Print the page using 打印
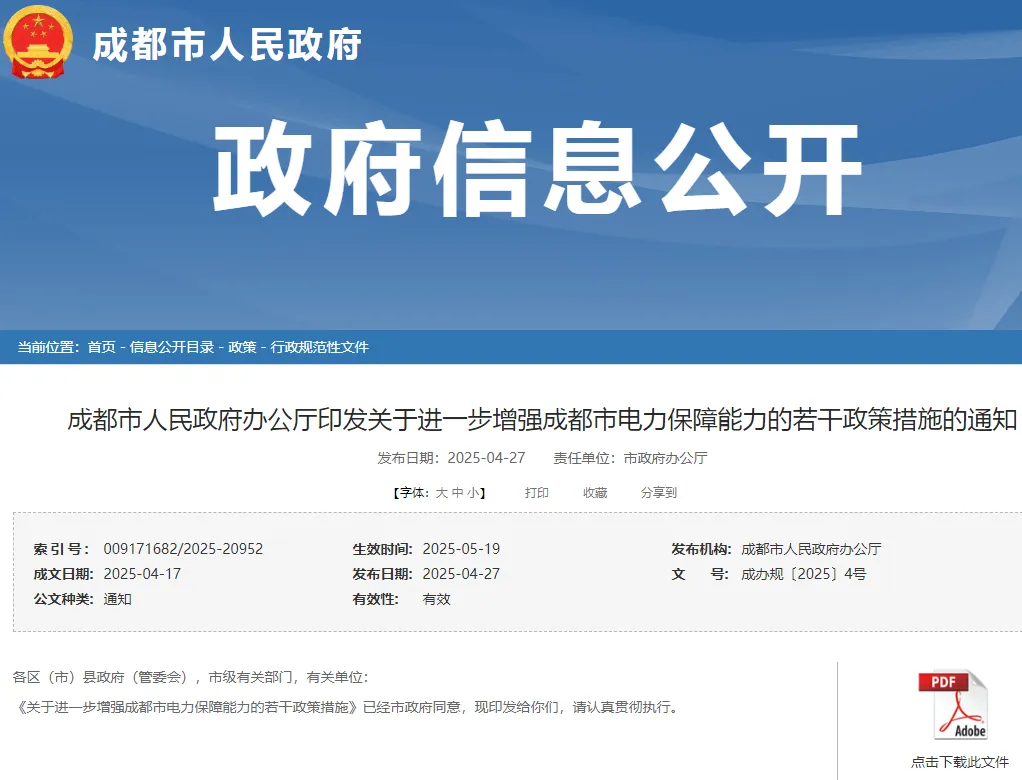The height and width of the screenshot is (780, 1022). (x=537, y=493)
